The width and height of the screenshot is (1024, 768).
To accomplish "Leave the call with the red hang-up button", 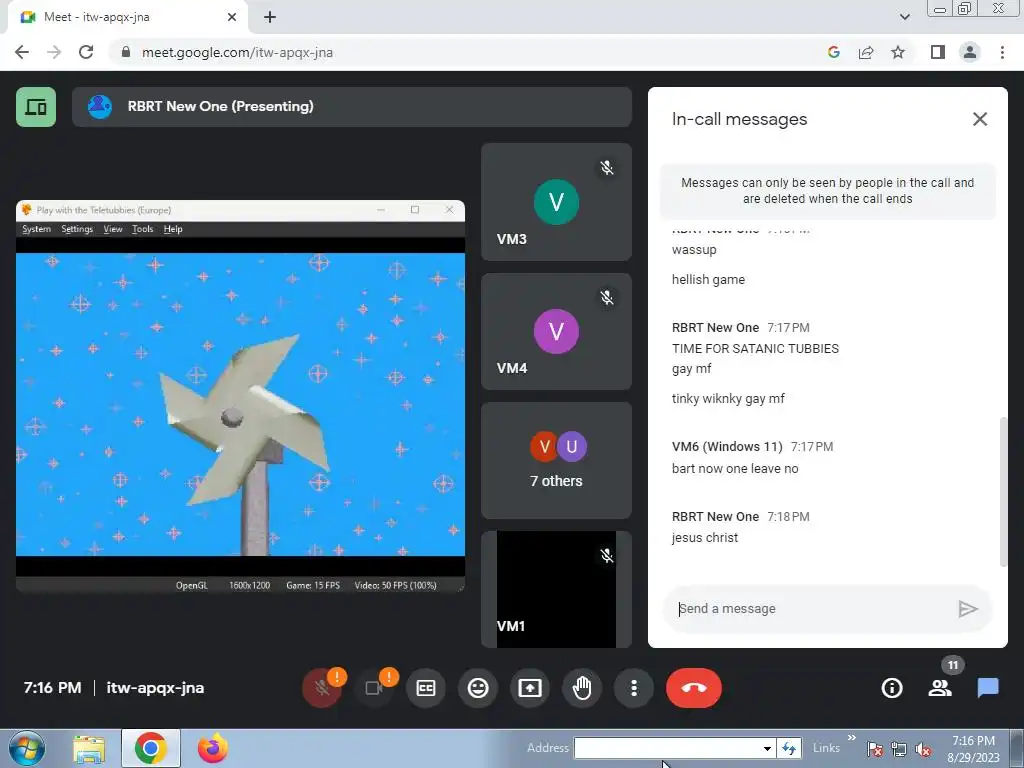I will (x=694, y=688).
